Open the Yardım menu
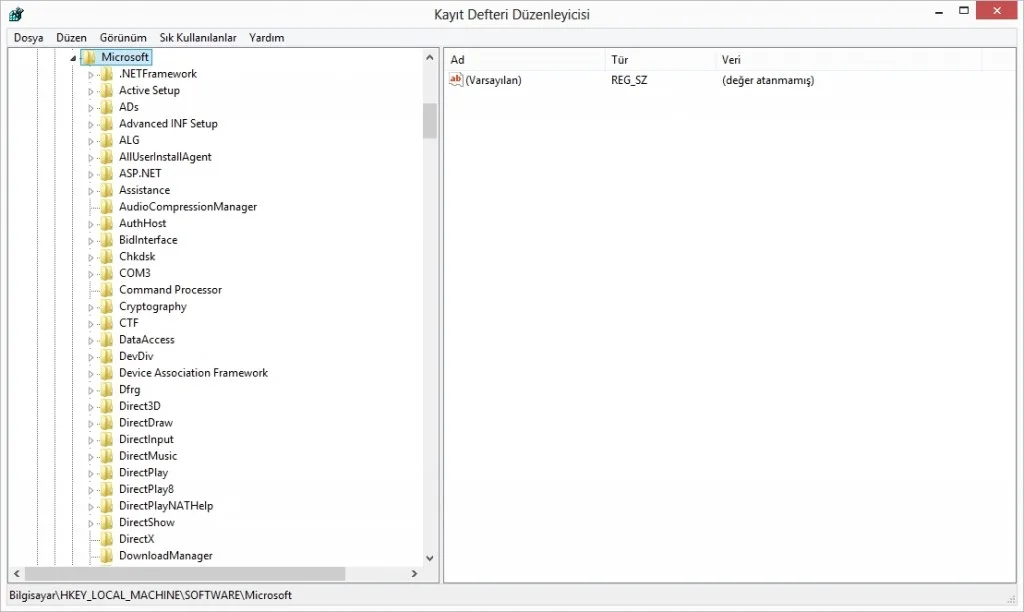The width and height of the screenshot is (1024, 612). pos(266,38)
